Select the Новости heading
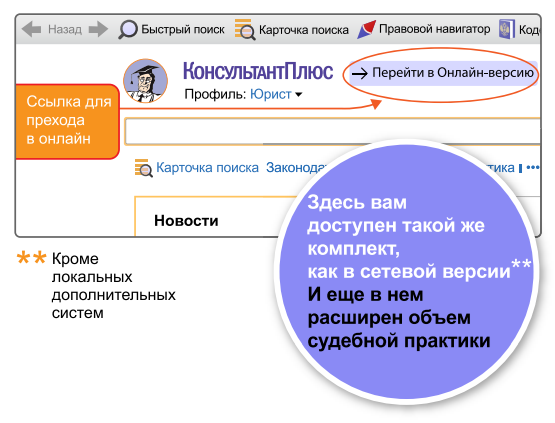The height and width of the screenshot is (423, 555). pyautogui.click(x=186, y=221)
